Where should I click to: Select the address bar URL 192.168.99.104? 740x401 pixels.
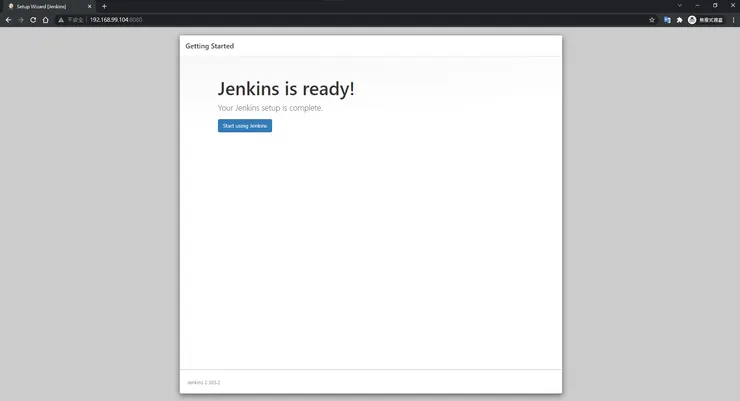(x=116, y=20)
